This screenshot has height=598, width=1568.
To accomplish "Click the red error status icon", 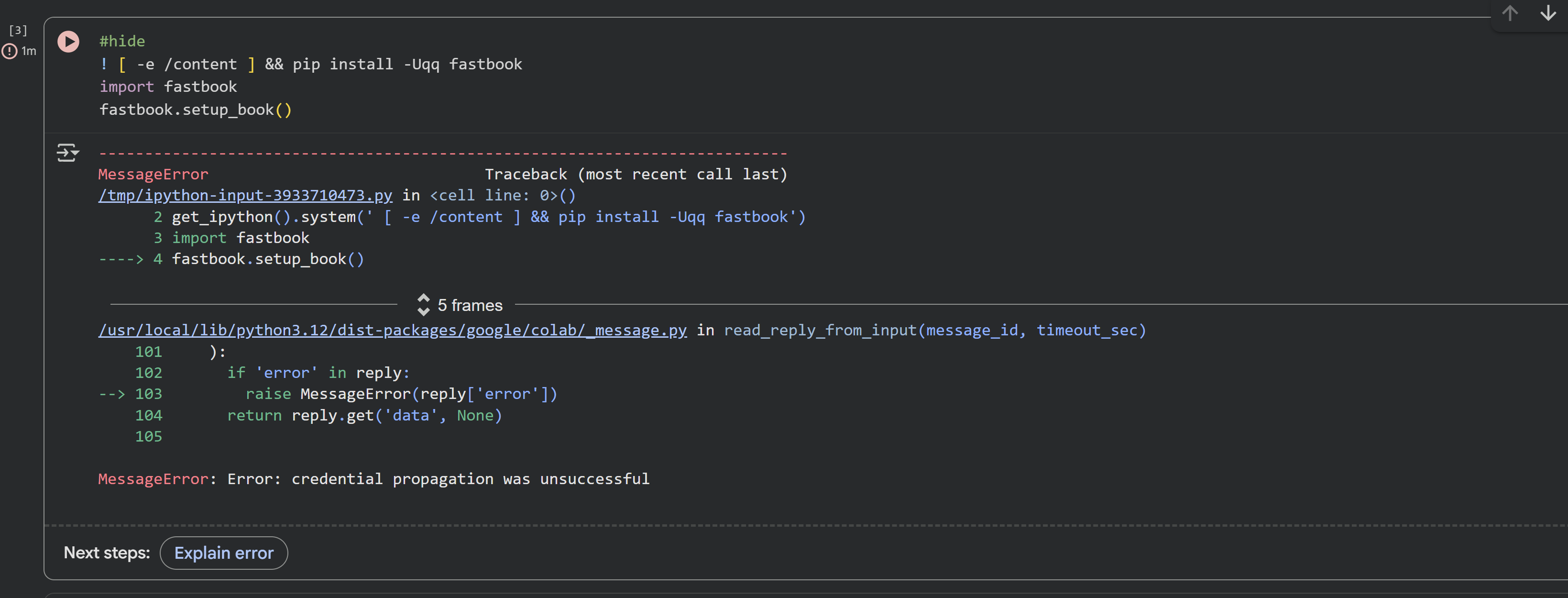I will pyautogui.click(x=10, y=51).
